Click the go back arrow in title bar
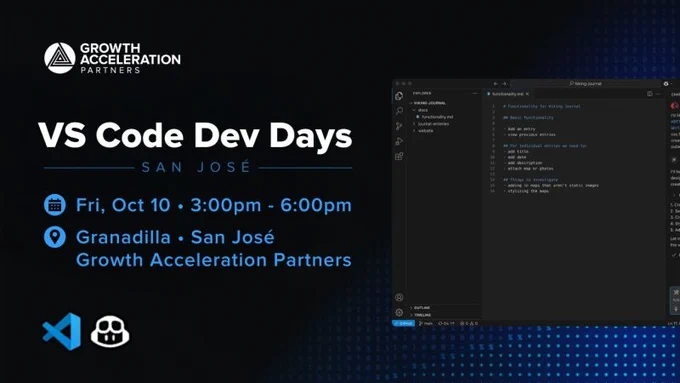Image resolution: width=680 pixels, height=383 pixels. click(496, 84)
